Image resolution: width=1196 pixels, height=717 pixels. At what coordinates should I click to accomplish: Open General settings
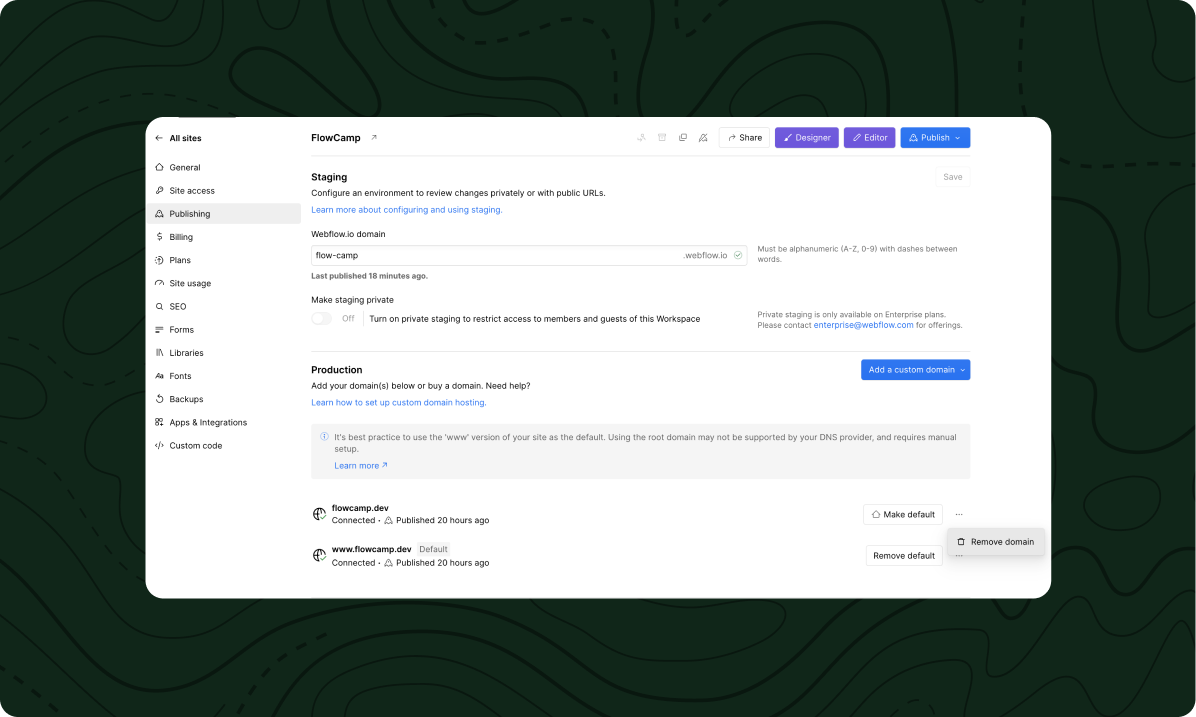click(x=223, y=167)
